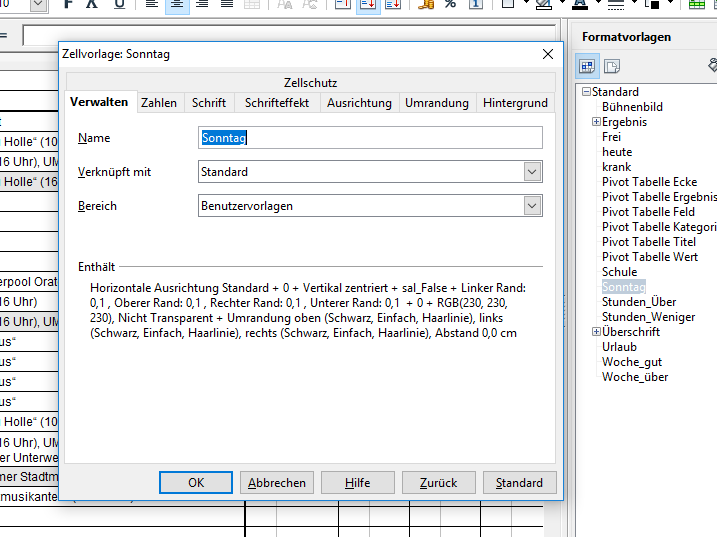Select Urlaub style in the list
The width and height of the screenshot is (717, 537).
click(619, 347)
